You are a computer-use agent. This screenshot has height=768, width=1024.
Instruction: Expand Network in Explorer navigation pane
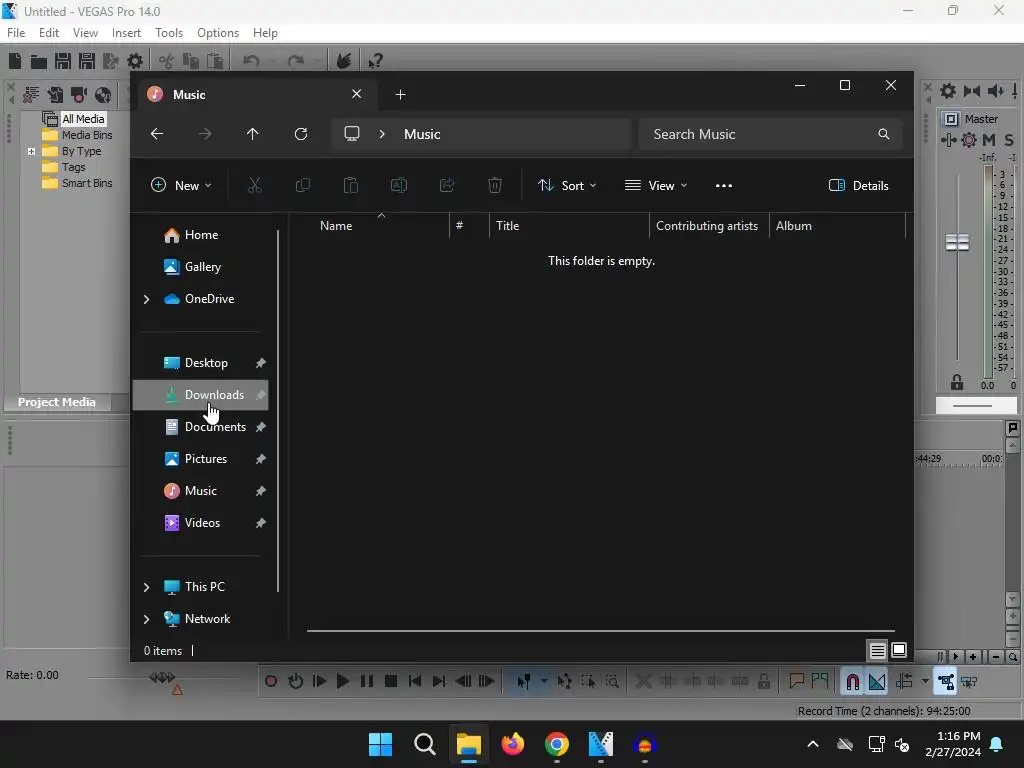(146, 619)
